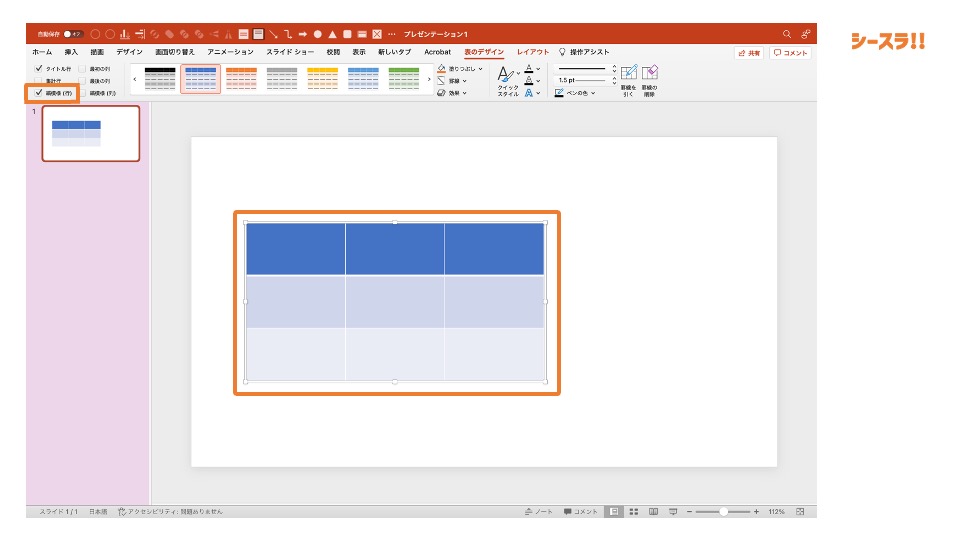Toggle the タイトル行 header row checkbox
Image resolution: width=960 pixels, height=540 pixels.
39,69
